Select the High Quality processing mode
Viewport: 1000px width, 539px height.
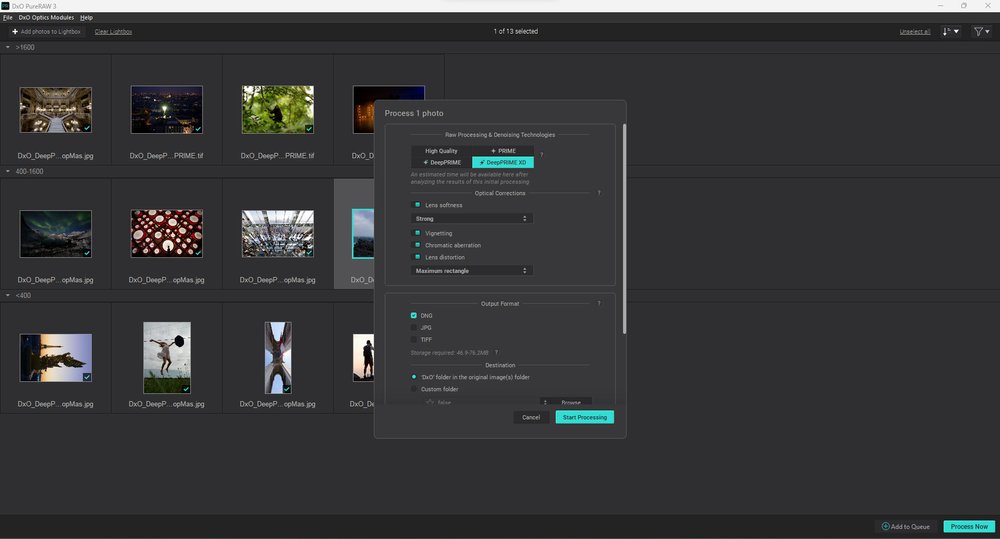441,151
